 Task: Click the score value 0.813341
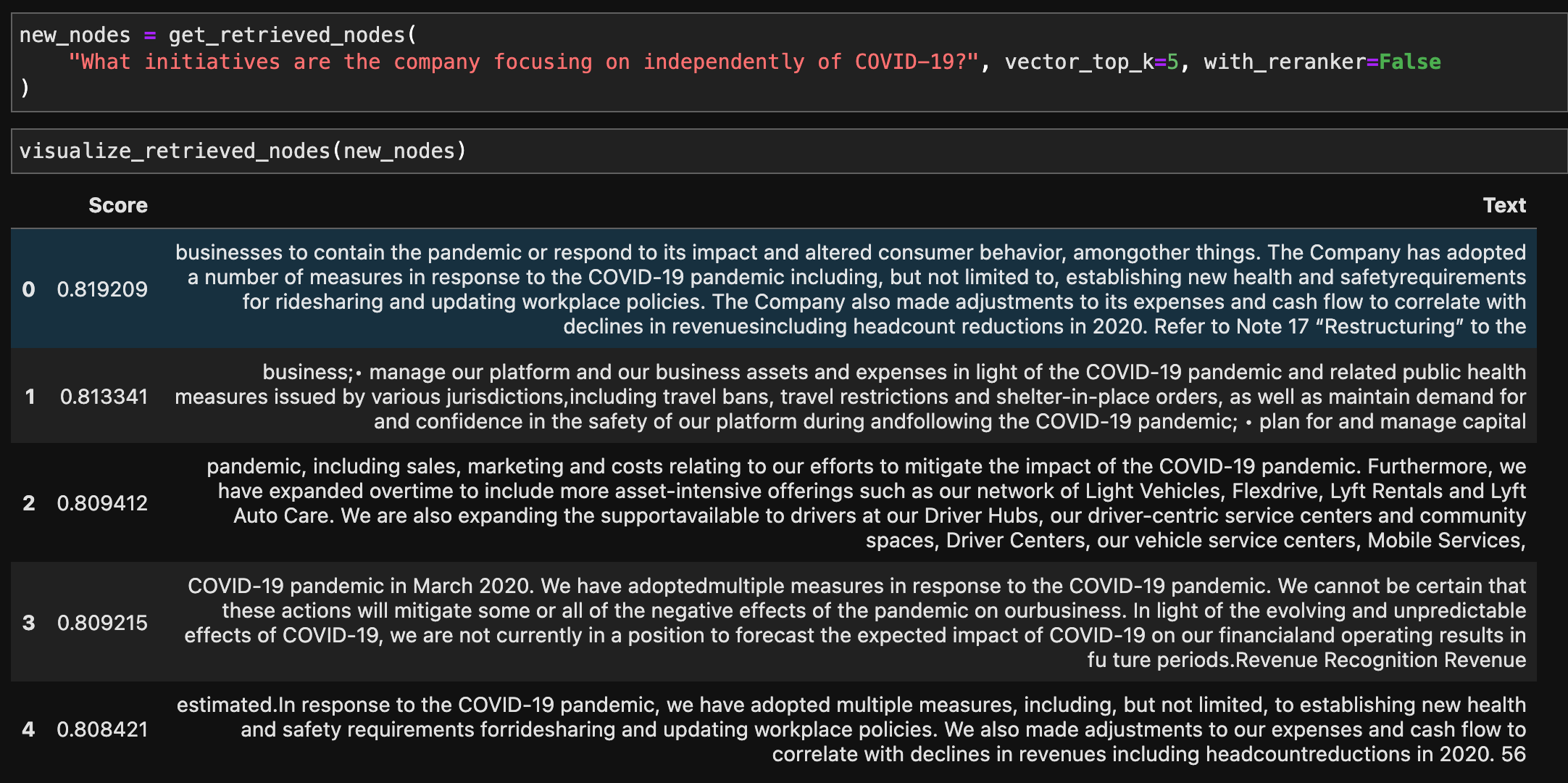[104, 397]
